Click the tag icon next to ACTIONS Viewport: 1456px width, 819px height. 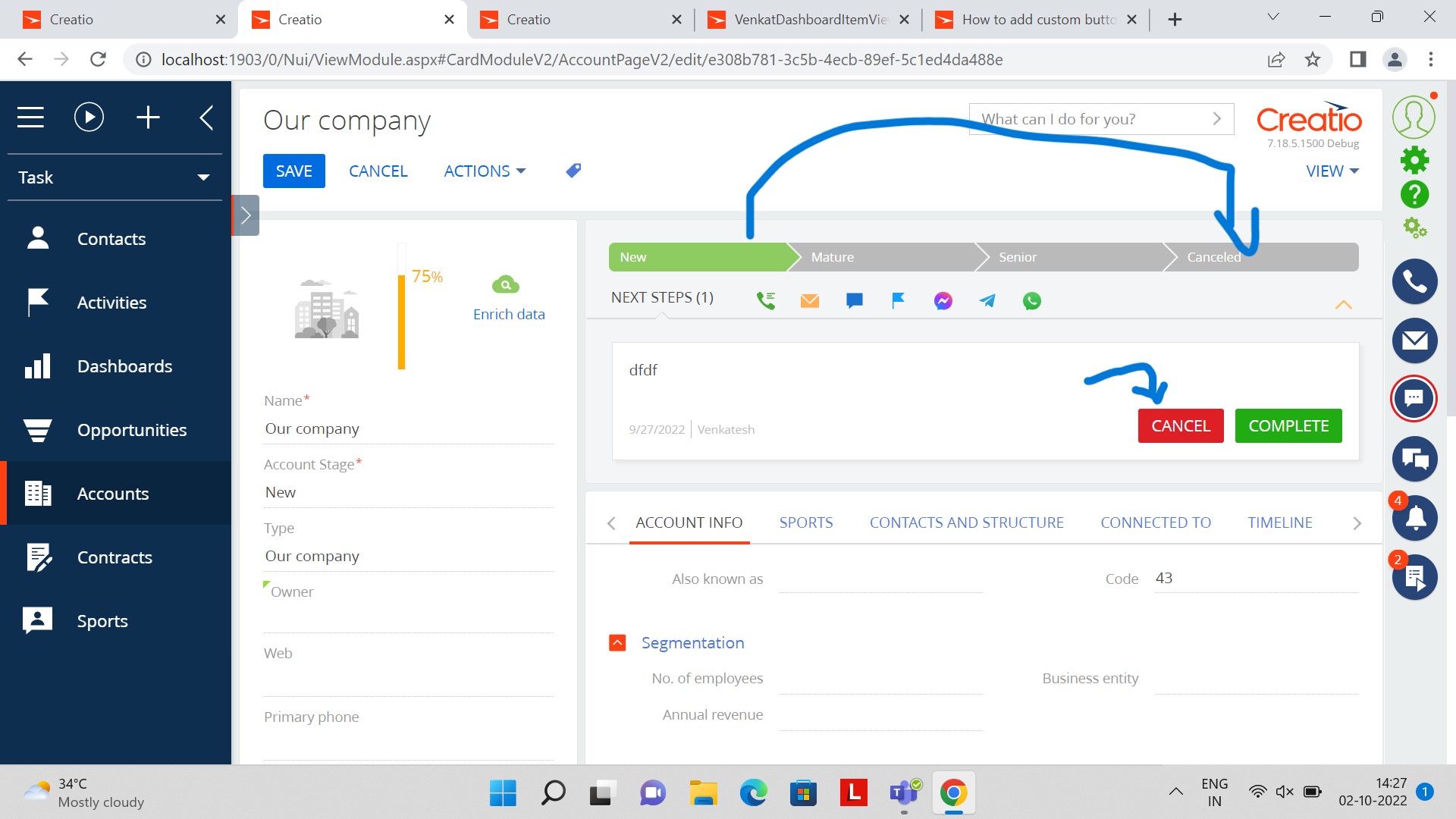click(573, 171)
